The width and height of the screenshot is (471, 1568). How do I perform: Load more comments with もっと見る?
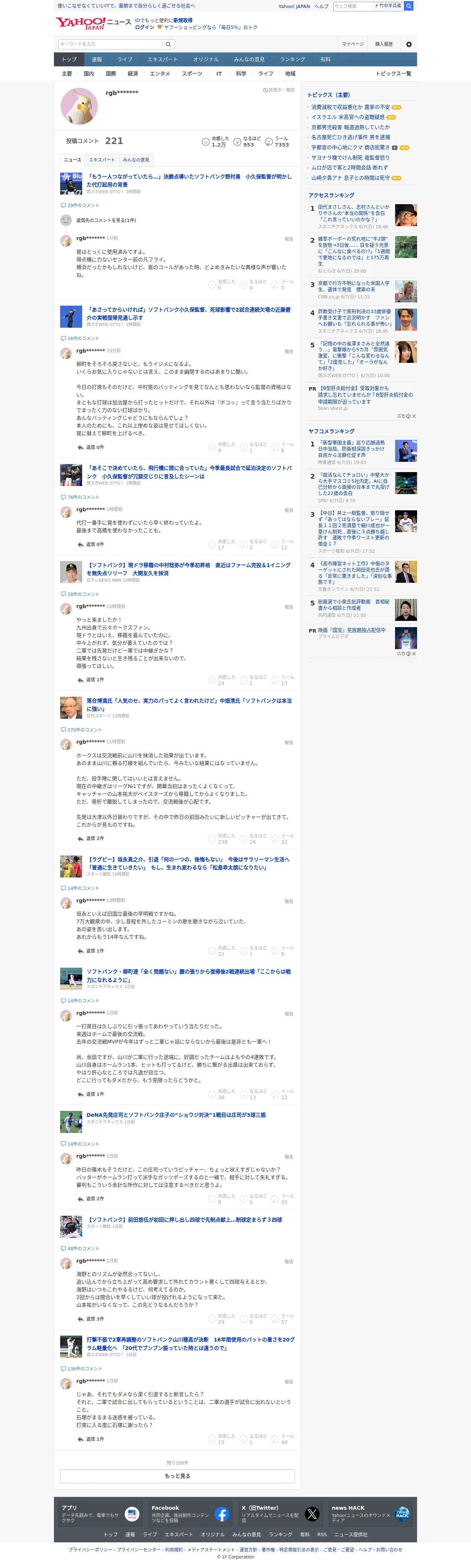click(177, 1476)
